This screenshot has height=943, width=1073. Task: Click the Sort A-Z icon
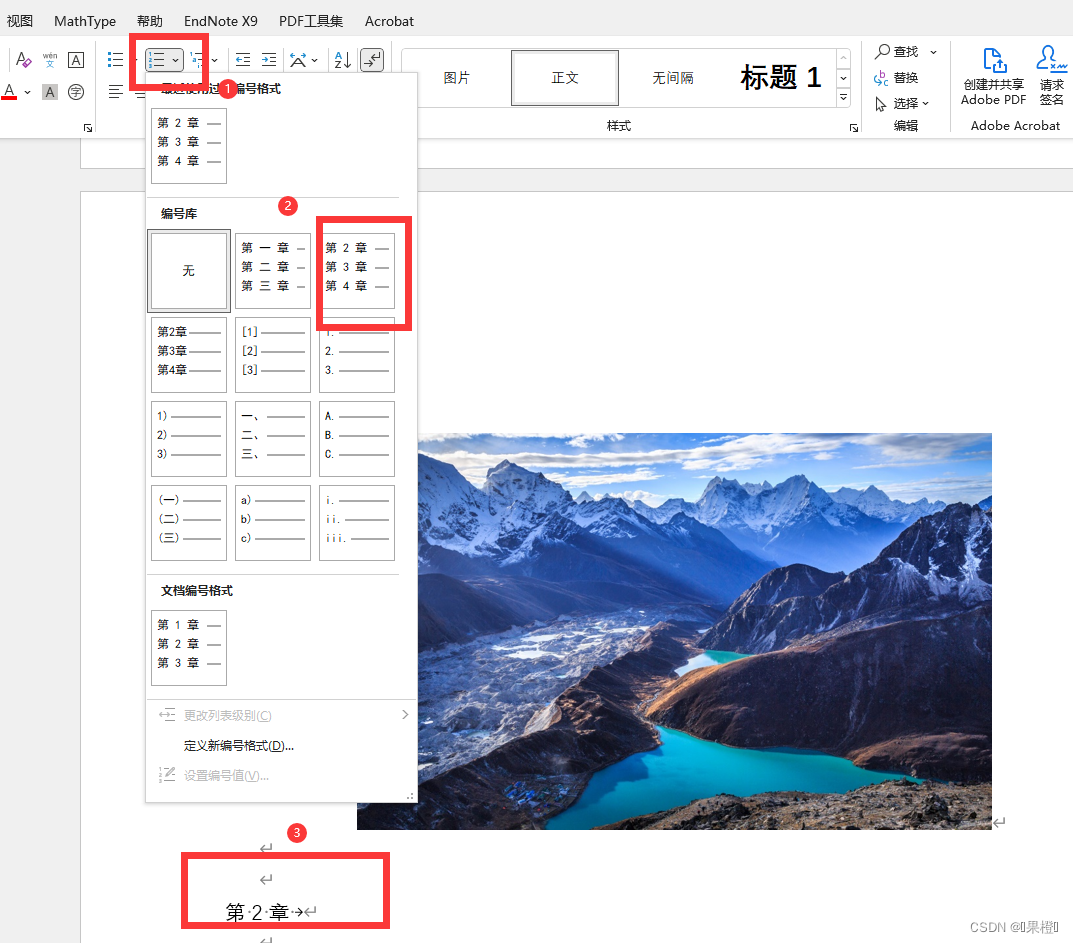tap(342, 60)
